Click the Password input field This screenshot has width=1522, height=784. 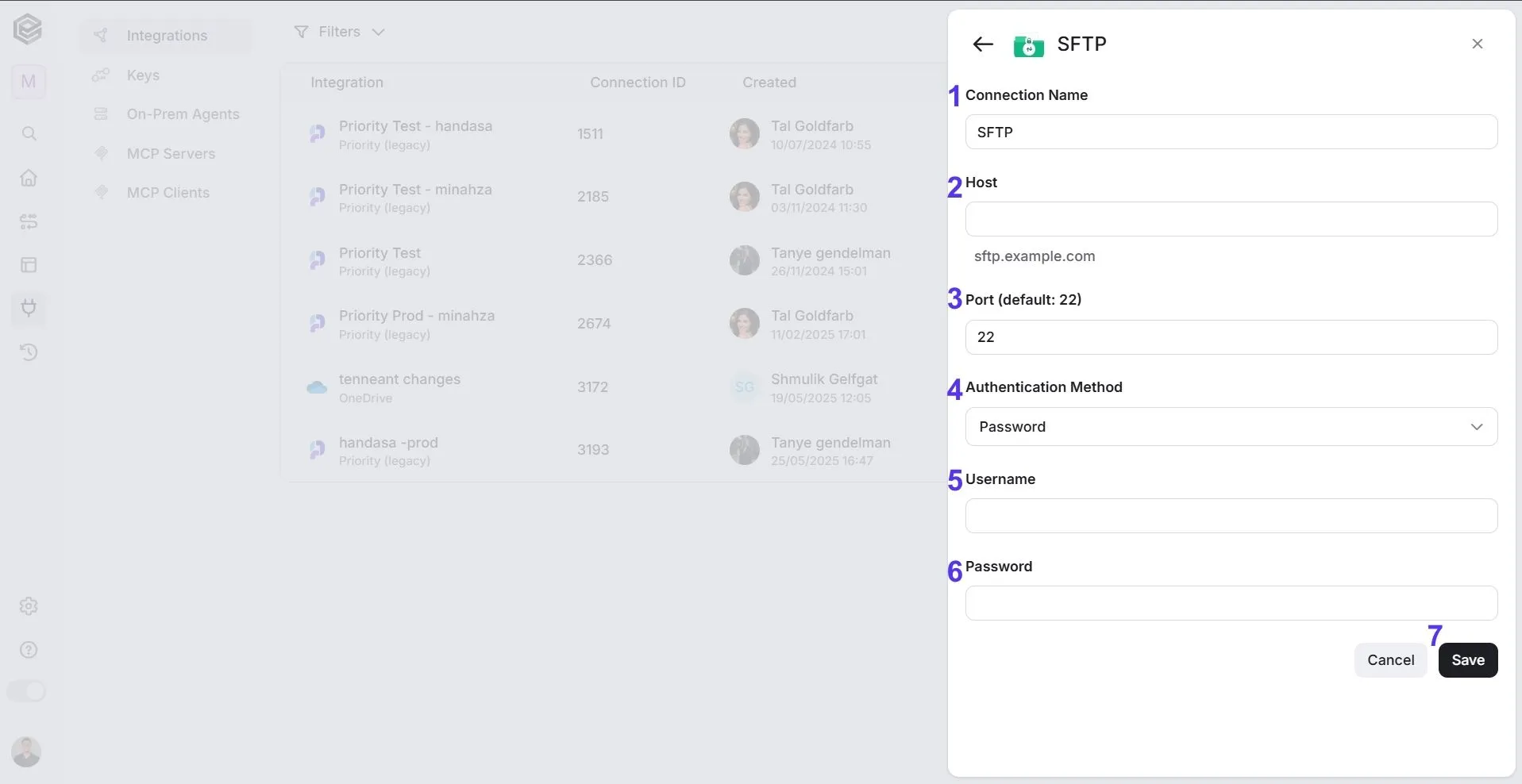pyautogui.click(x=1231, y=603)
